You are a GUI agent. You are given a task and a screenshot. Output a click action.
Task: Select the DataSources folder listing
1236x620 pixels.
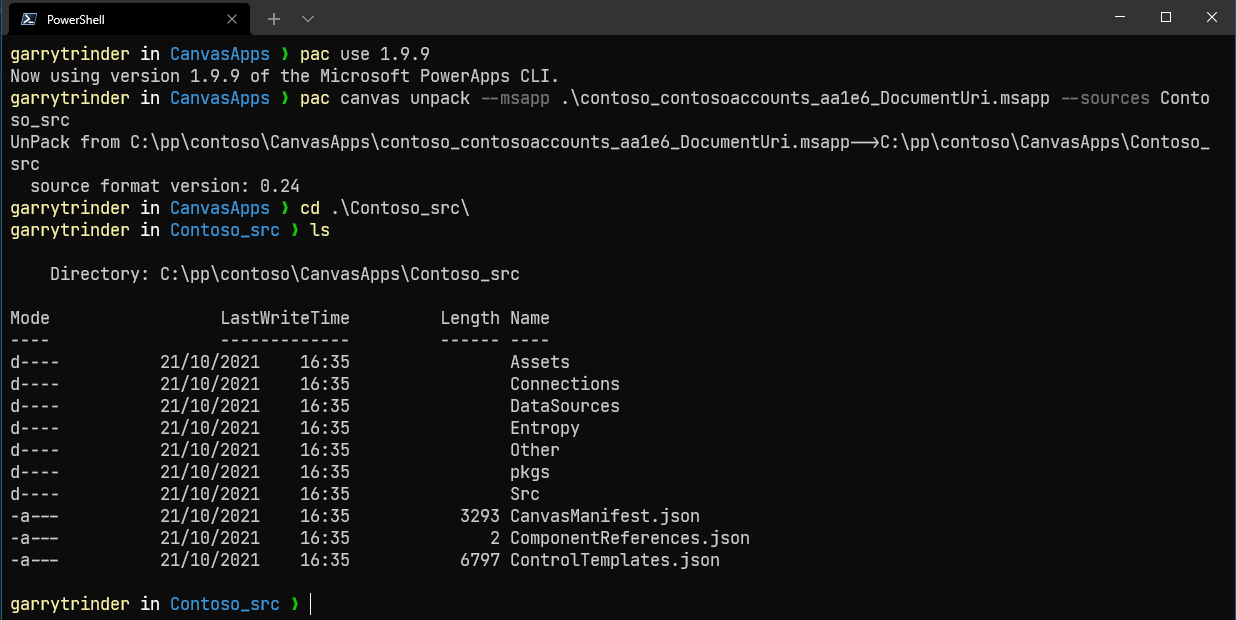coord(564,405)
